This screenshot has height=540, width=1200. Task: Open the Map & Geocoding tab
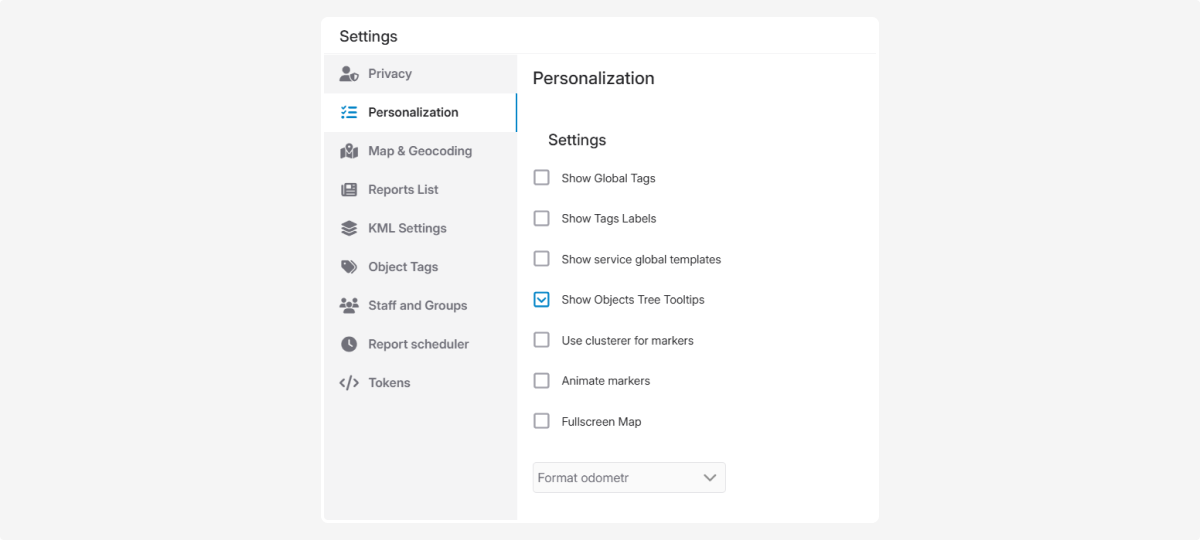420,151
